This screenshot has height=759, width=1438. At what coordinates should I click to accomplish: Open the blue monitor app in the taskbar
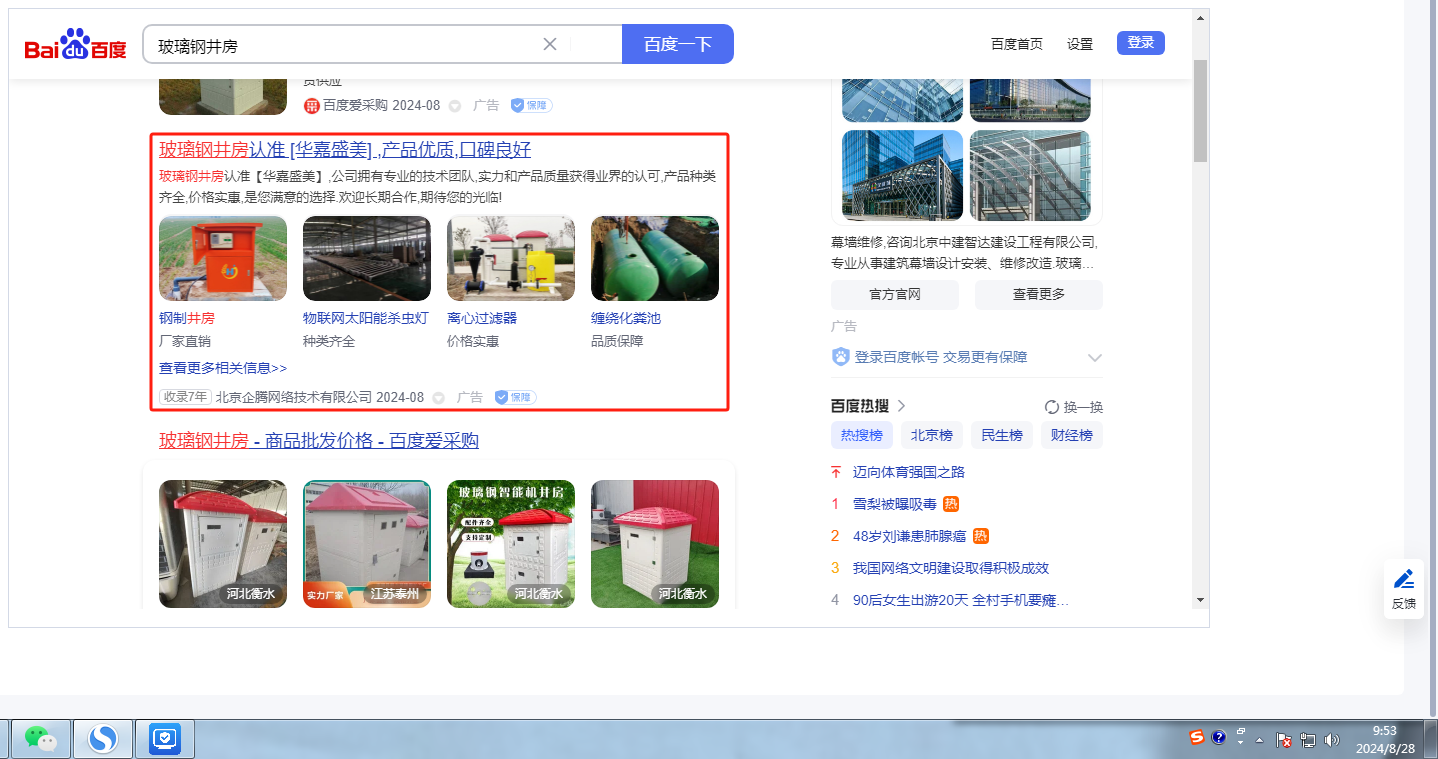coord(165,739)
